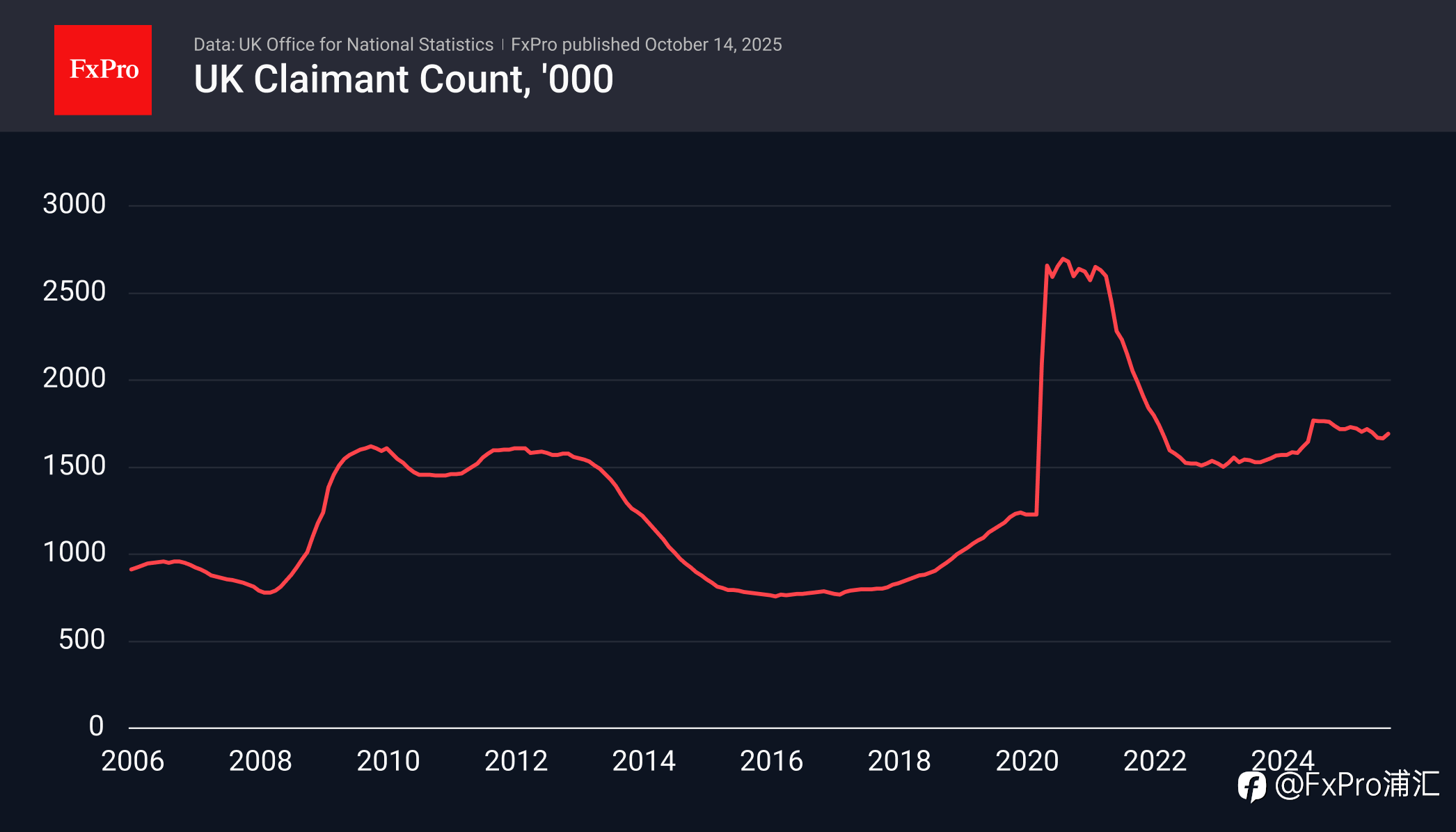Click the 2020 x-axis label

[1027, 761]
